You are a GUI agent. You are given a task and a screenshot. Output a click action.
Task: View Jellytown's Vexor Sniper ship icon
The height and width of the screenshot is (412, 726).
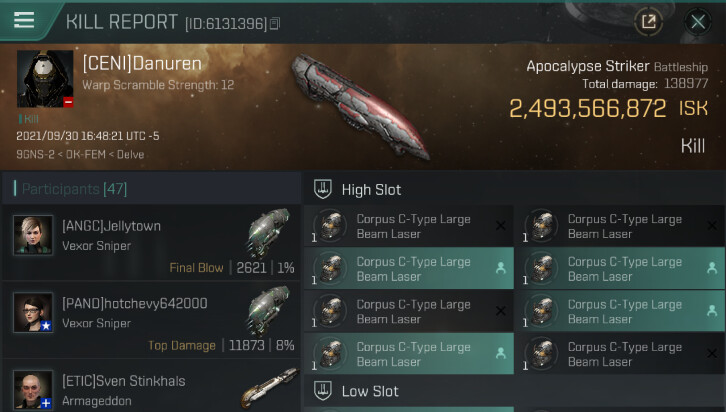click(x=270, y=231)
